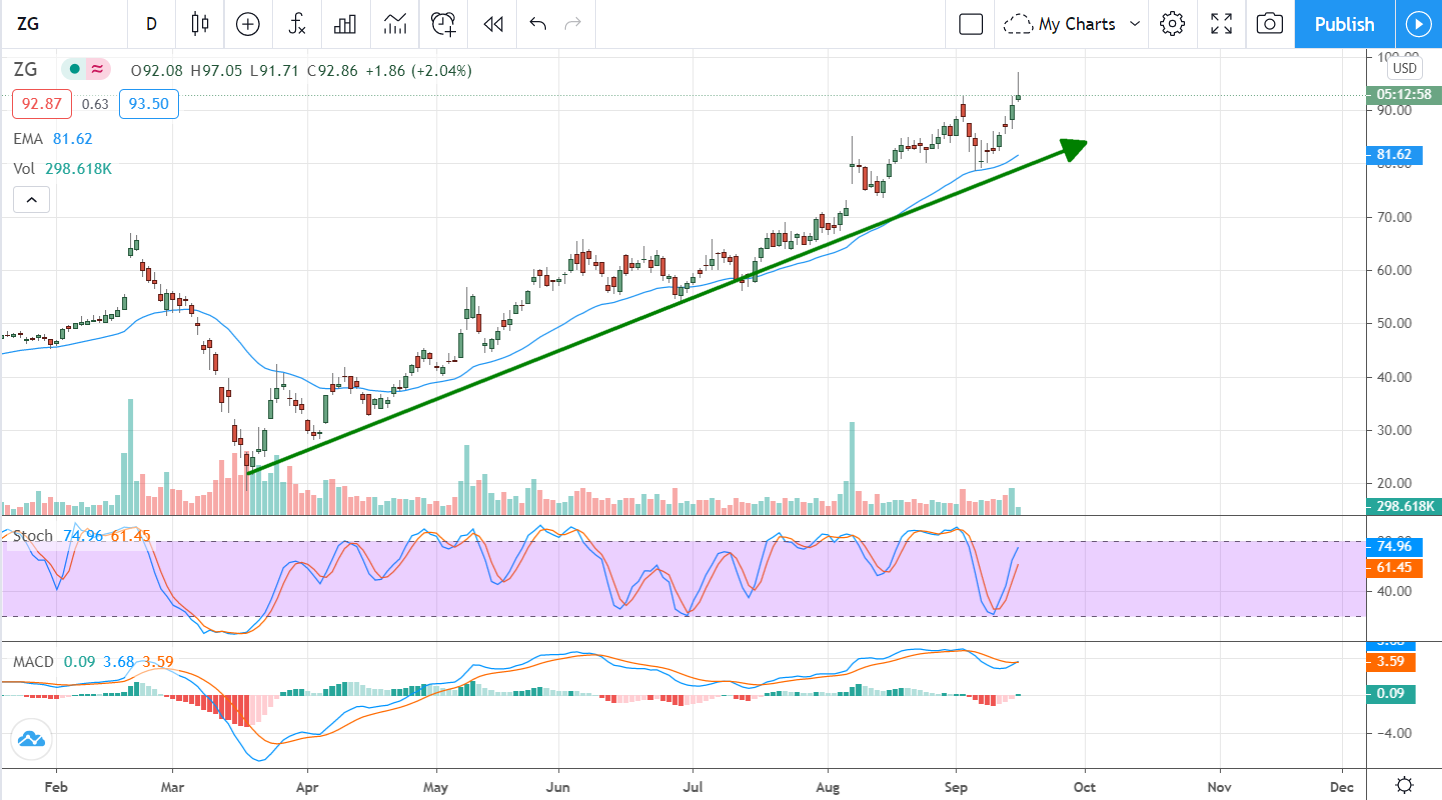Expand the My Charts dropdown

[1075, 24]
